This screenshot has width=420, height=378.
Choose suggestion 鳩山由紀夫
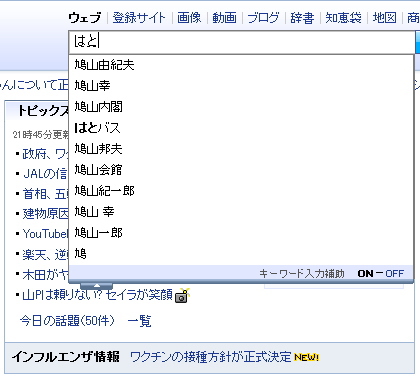(241, 65)
